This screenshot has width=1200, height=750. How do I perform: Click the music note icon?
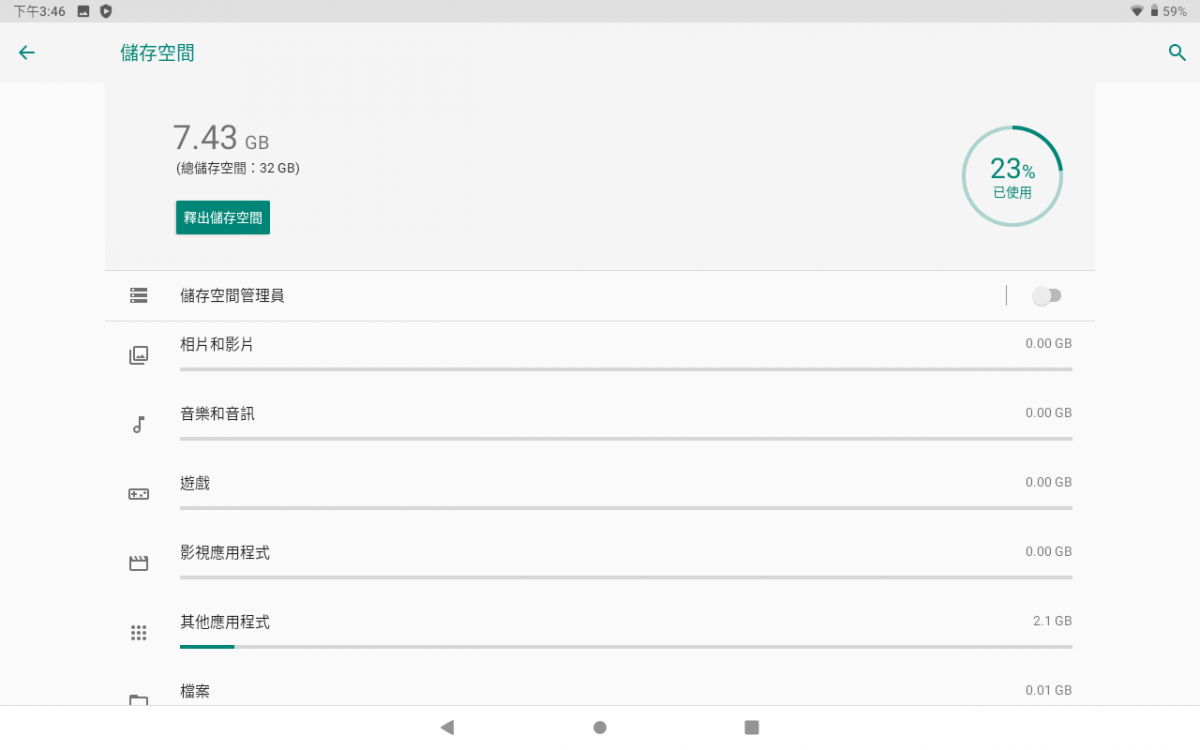pyautogui.click(x=138, y=425)
